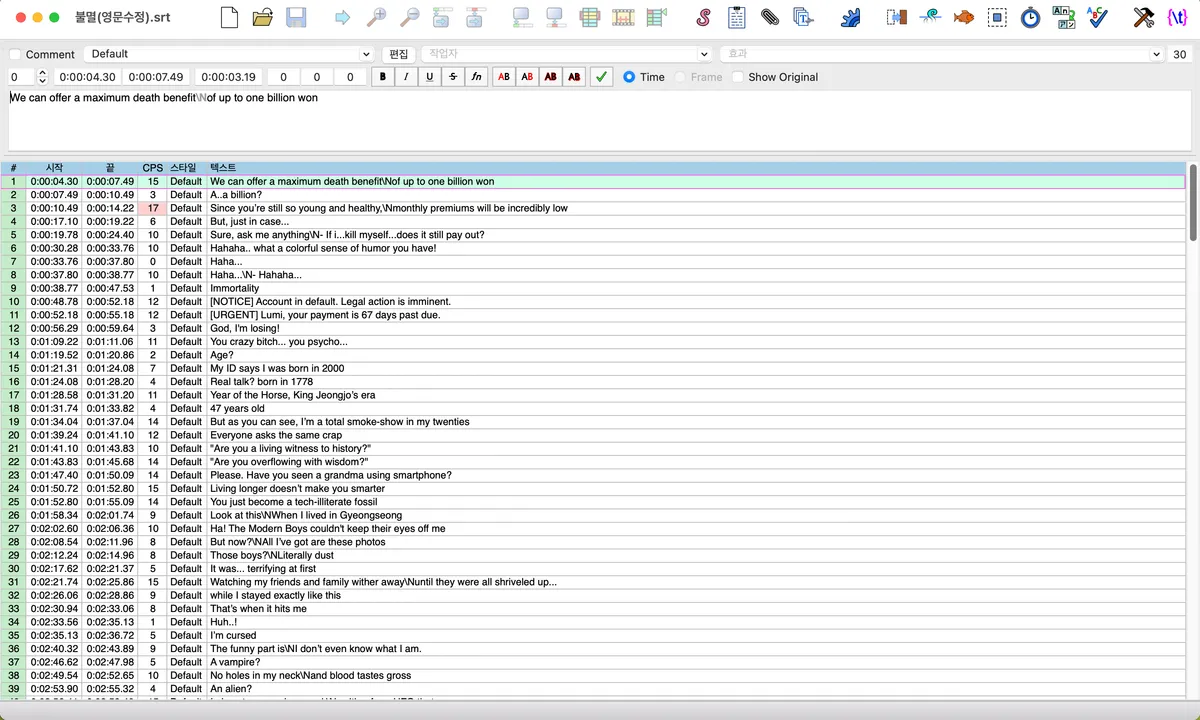
Task: Open Options via wrench and hammer icon
Action: click(1144, 17)
